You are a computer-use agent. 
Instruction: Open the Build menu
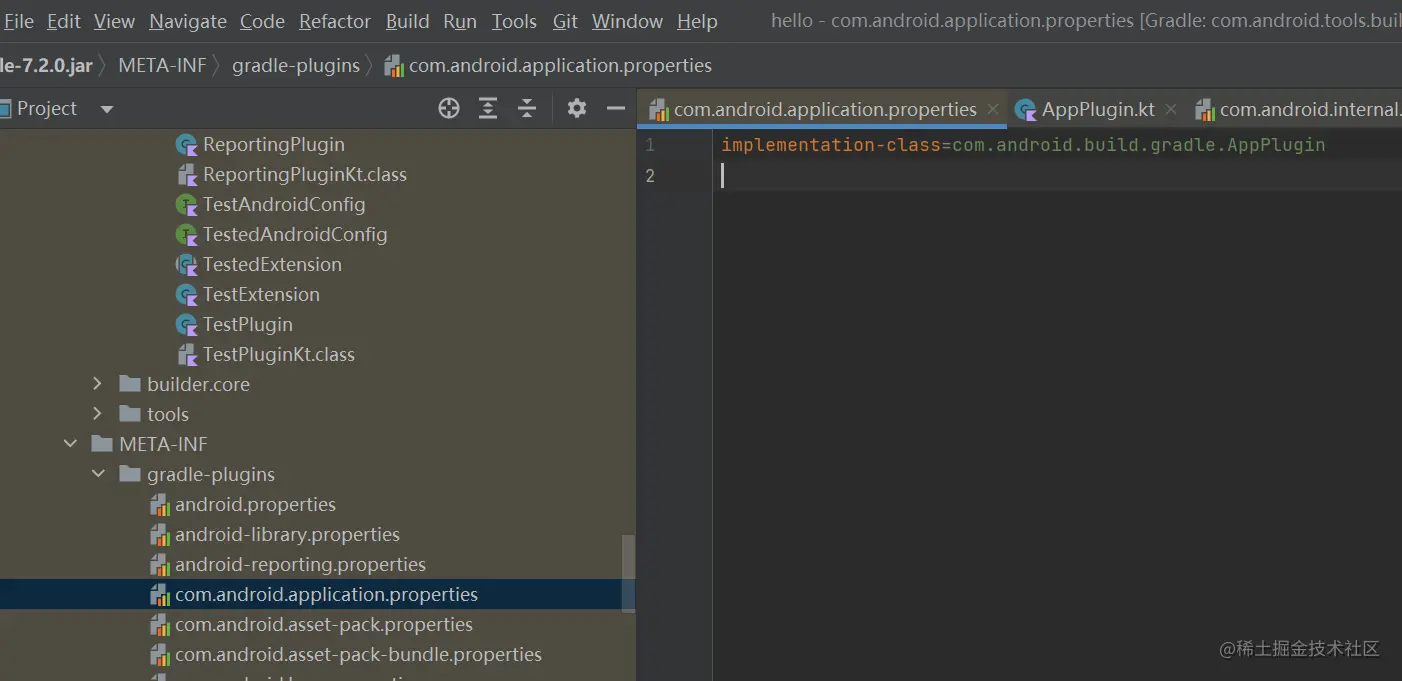407,21
